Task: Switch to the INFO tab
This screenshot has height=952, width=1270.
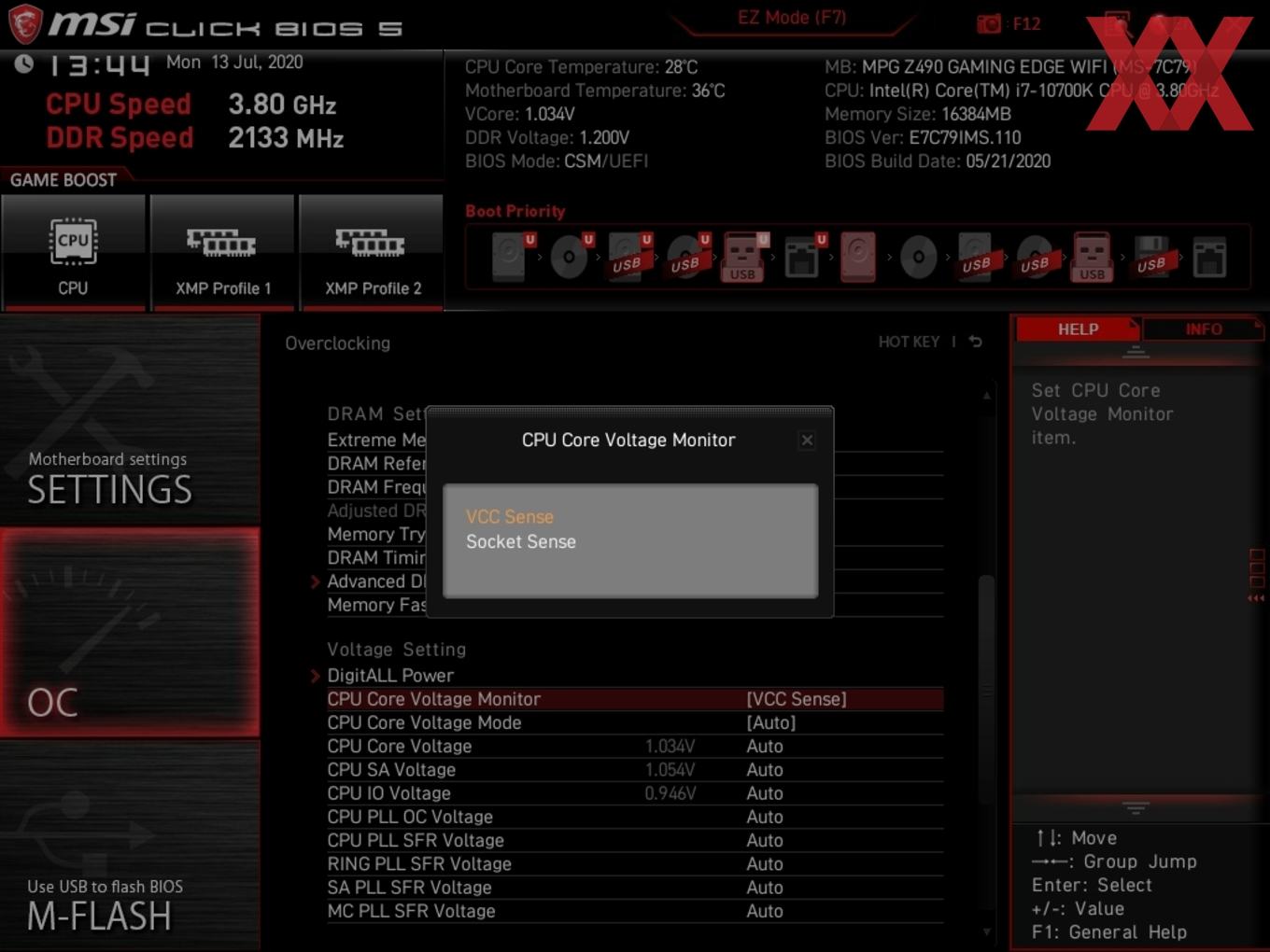Action: coord(1203,329)
